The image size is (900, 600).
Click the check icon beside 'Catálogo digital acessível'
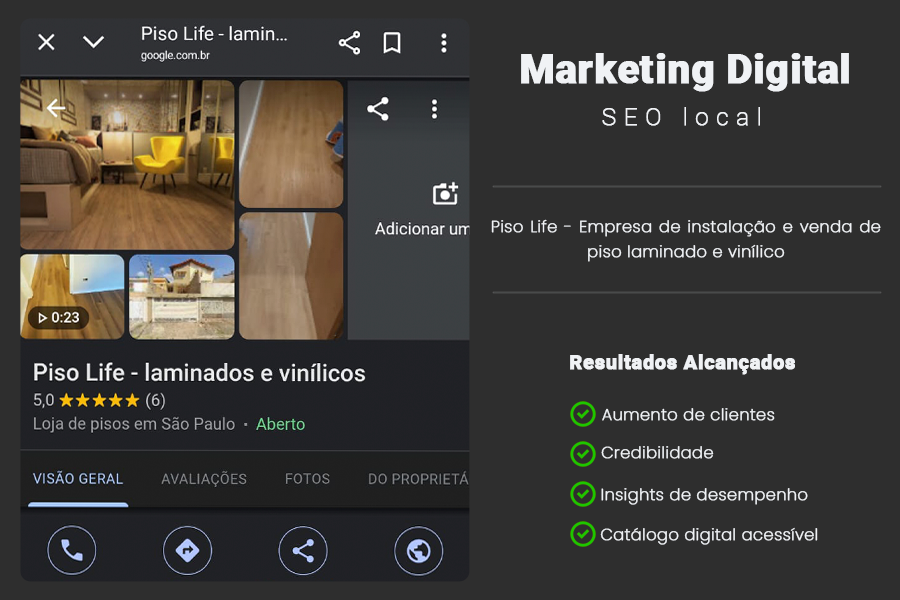[x=583, y=534]
